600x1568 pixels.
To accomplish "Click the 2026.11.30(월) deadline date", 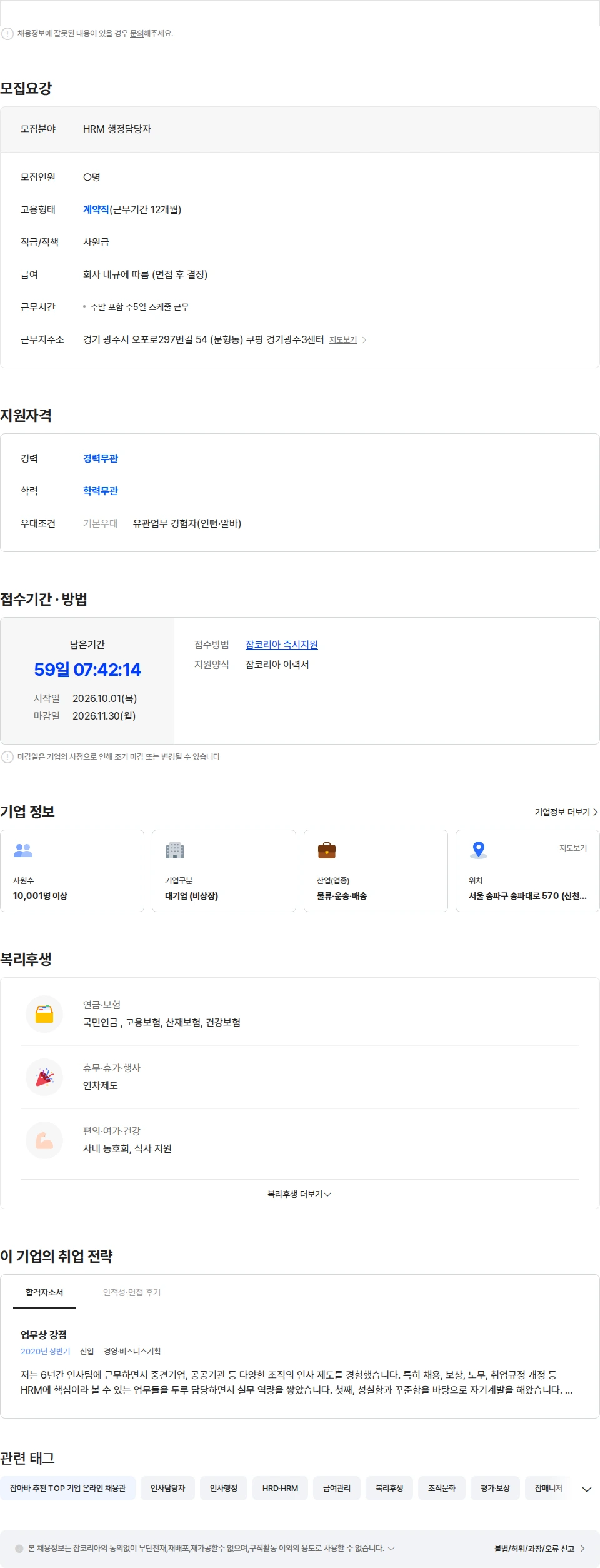I will 104,716.
